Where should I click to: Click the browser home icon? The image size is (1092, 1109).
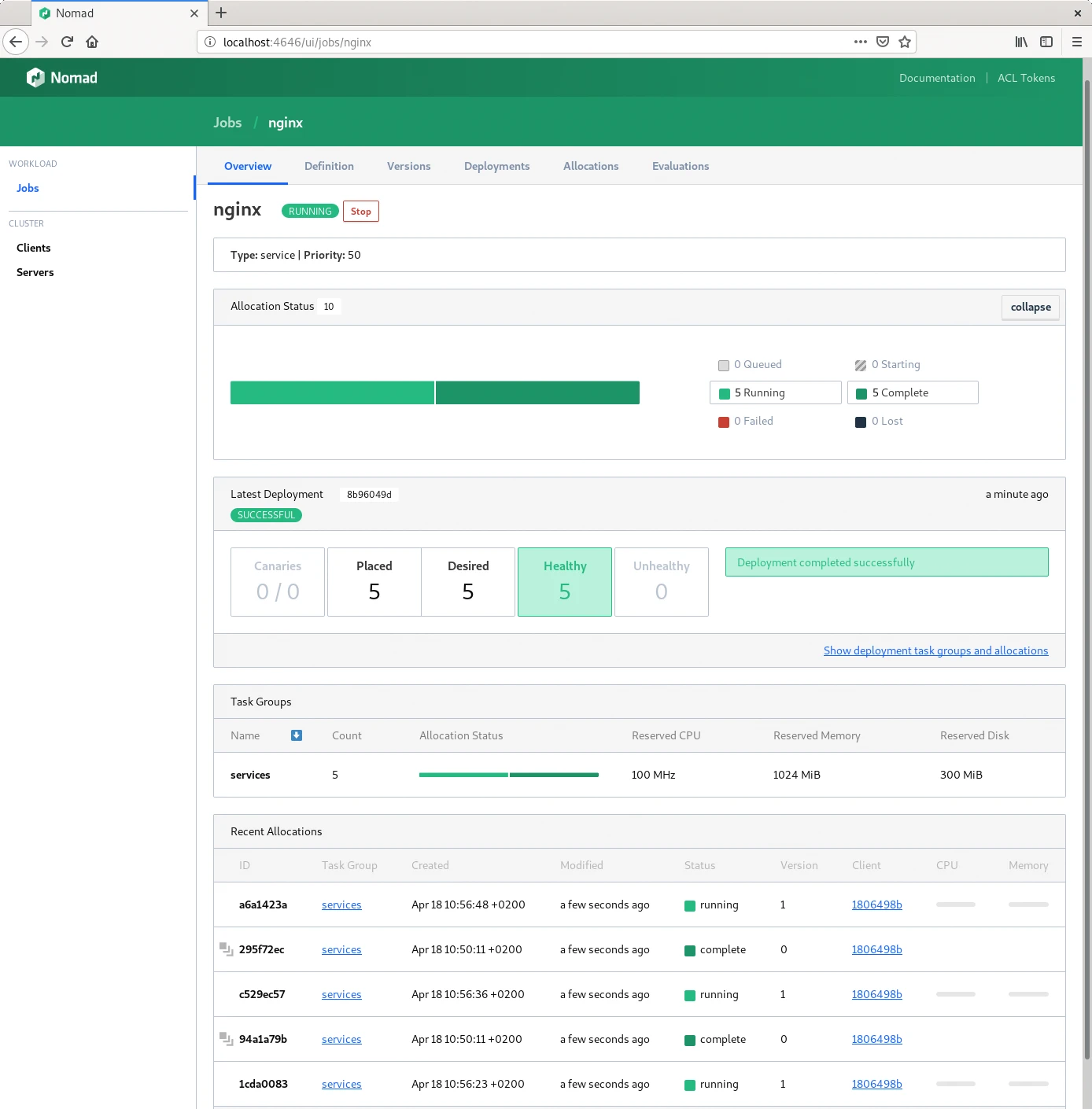tap(92, 42)
